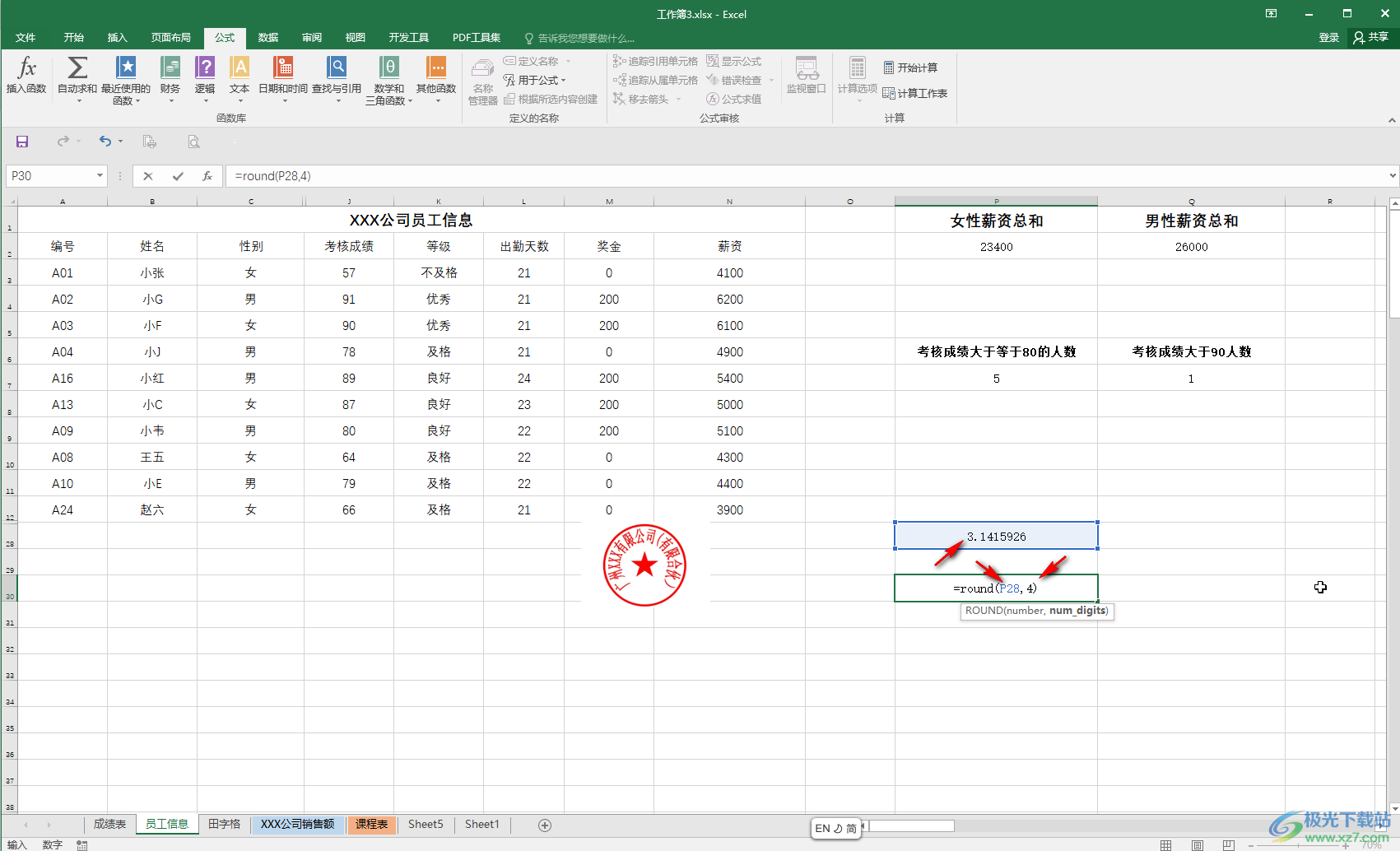Open the Watch Window (监视窗口)

[x=807, y=76]
